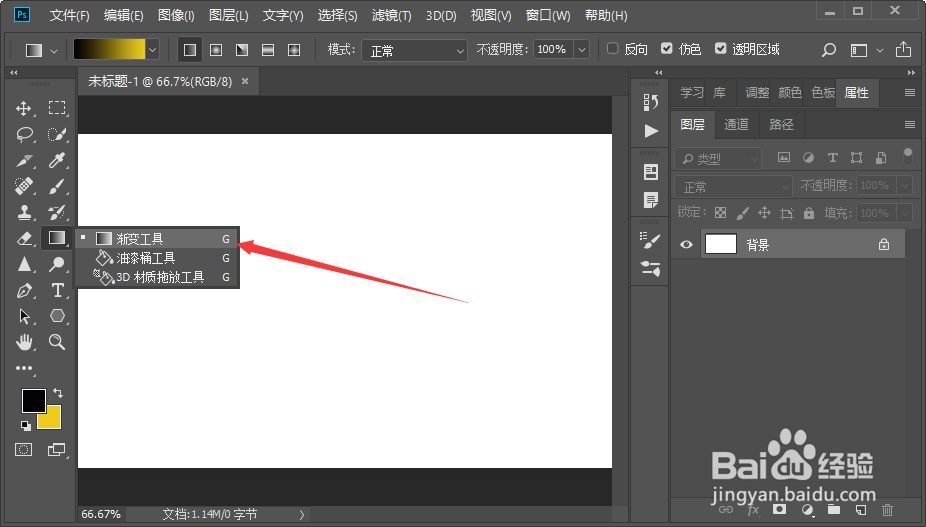
Task: Open the Layers panel flyout menu
Action: (909, 124)
